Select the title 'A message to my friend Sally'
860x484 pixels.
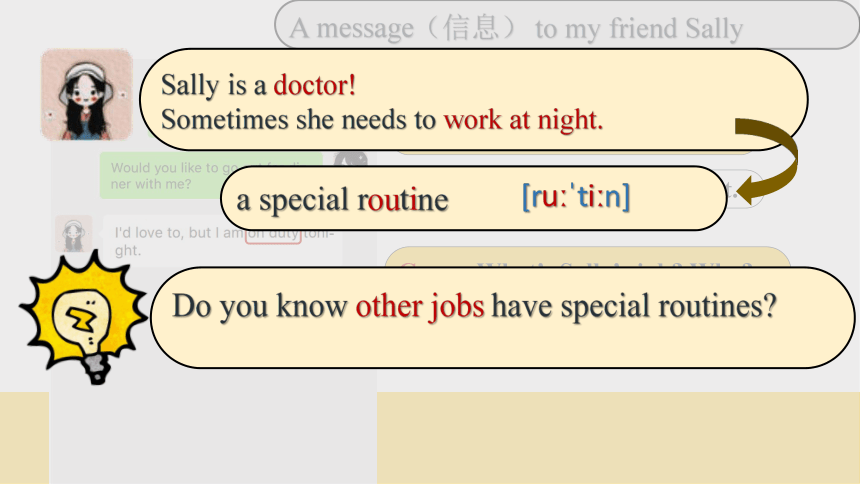[x=516, y=29]
